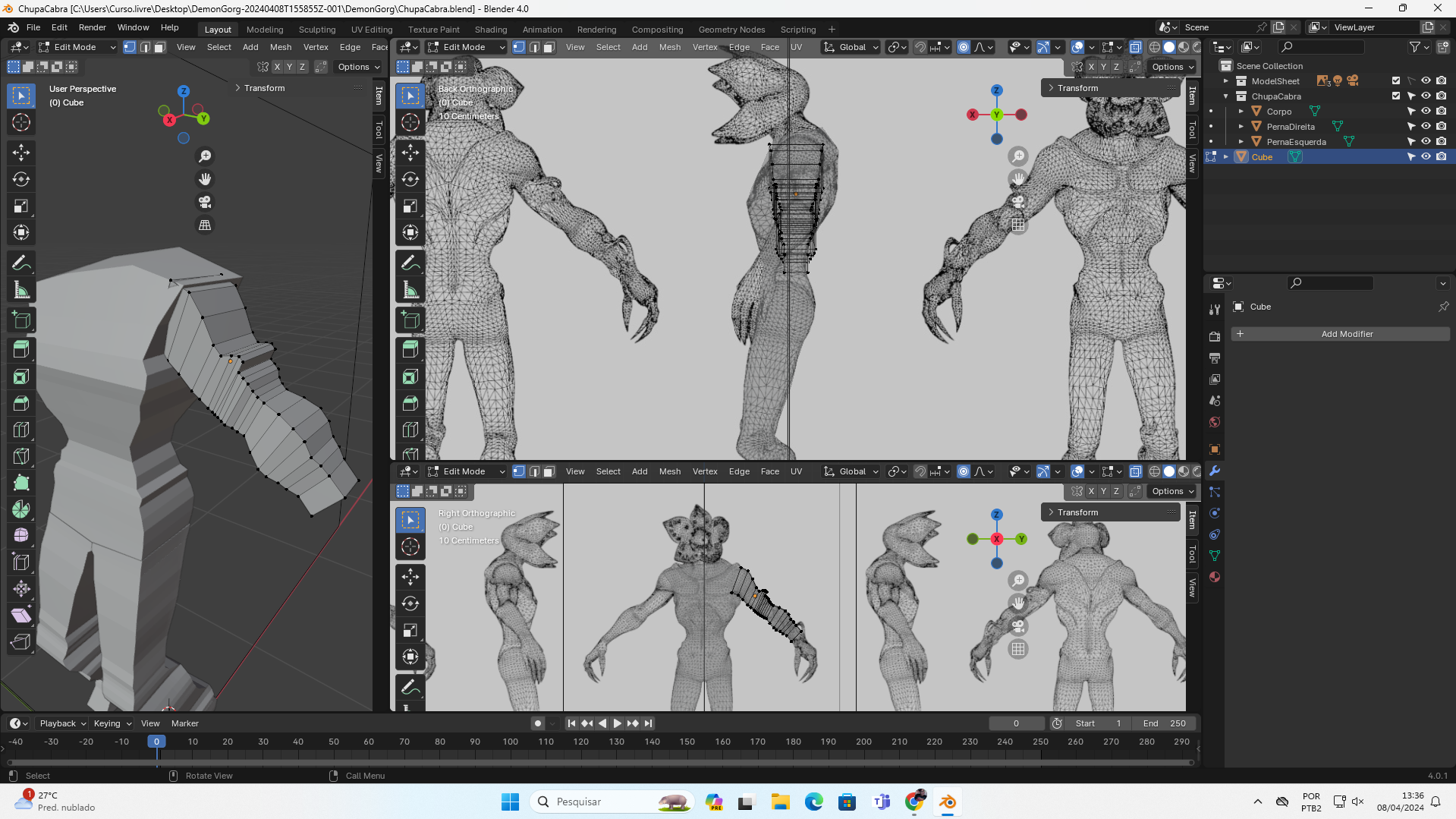Open File Explorer from the taskbar
1456x819 pixels.
(780, 802)
